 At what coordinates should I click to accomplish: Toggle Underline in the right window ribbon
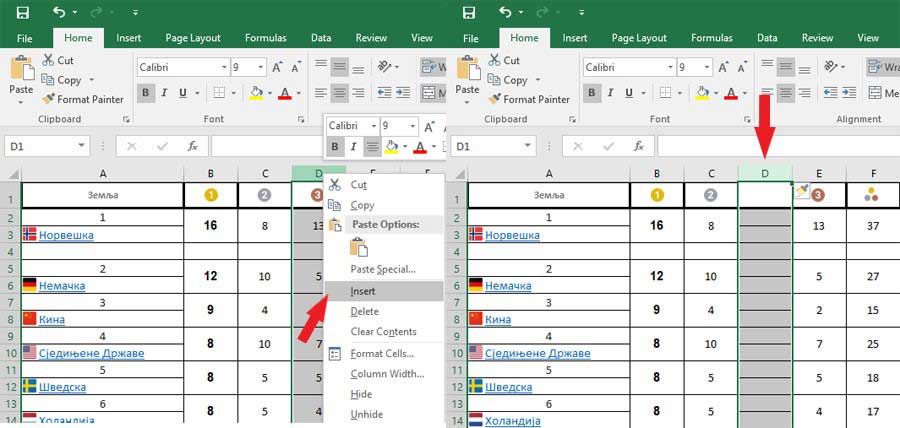coord(629,93)
